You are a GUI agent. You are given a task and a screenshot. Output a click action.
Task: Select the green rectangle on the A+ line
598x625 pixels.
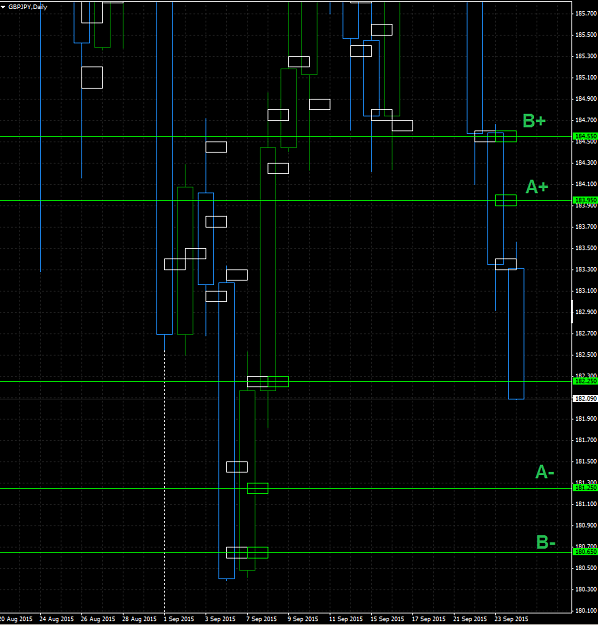(x=506, y=200)
